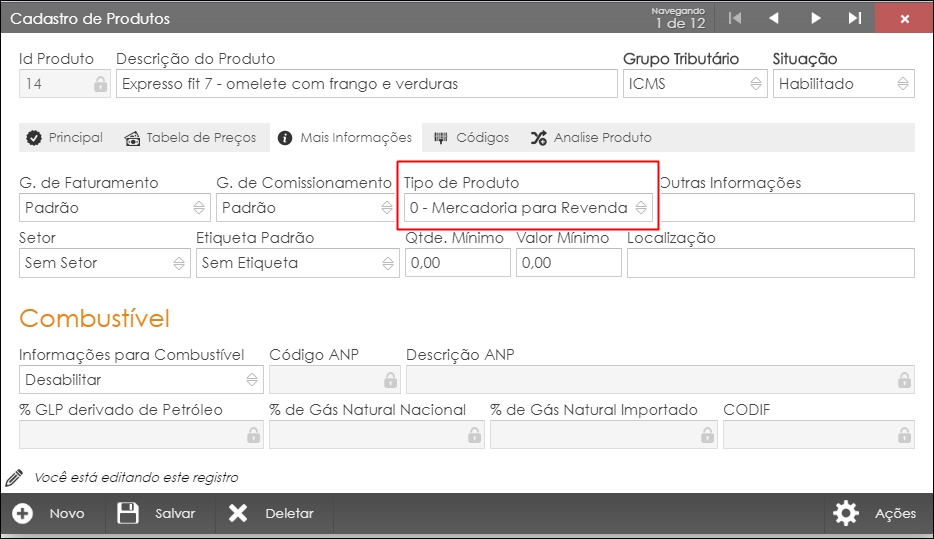Jump to last record arrow
The image size is (934, 539).
click(x=855, y=18)
